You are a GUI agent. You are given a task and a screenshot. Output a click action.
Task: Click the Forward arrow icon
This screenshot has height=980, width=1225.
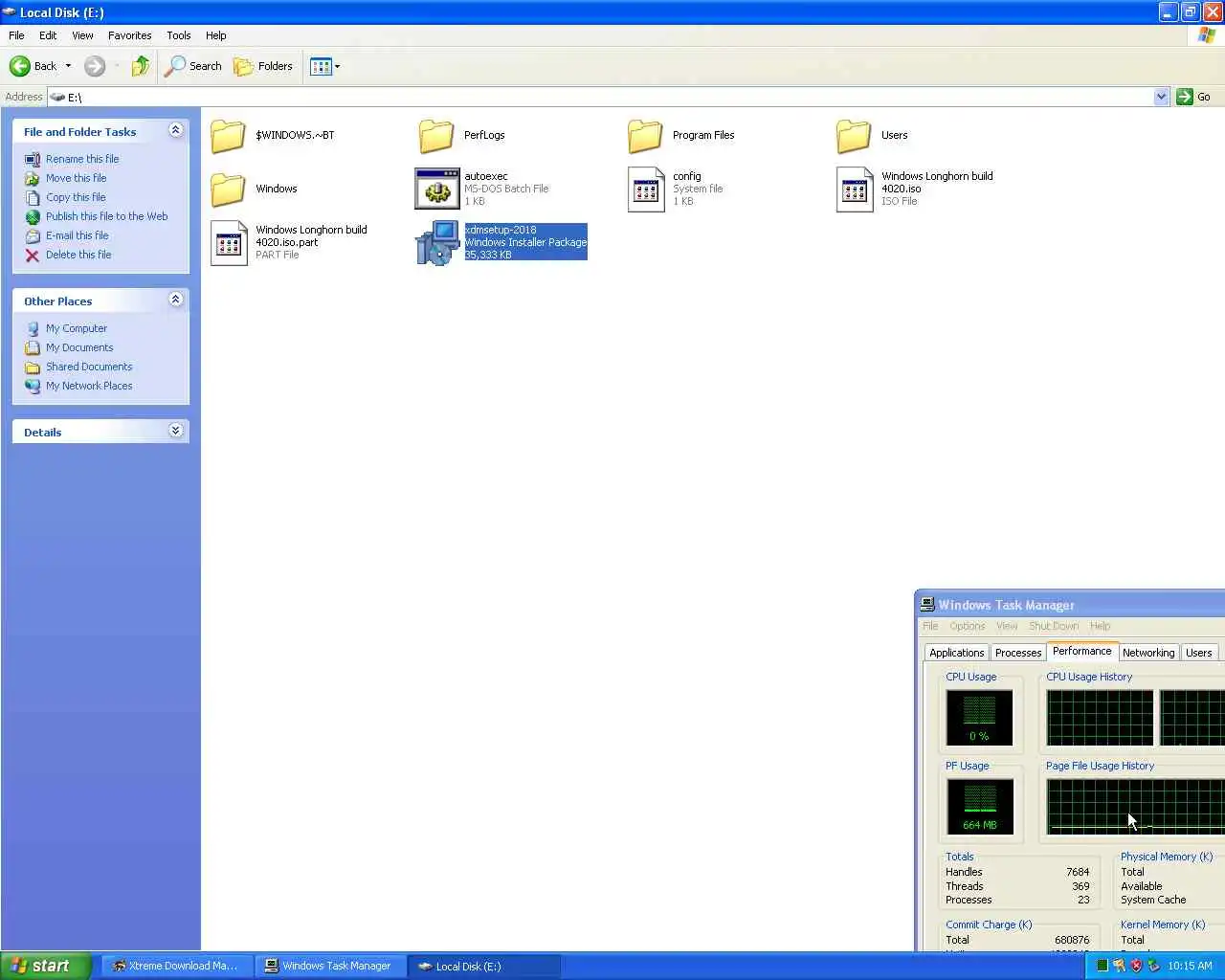[94, 66]
